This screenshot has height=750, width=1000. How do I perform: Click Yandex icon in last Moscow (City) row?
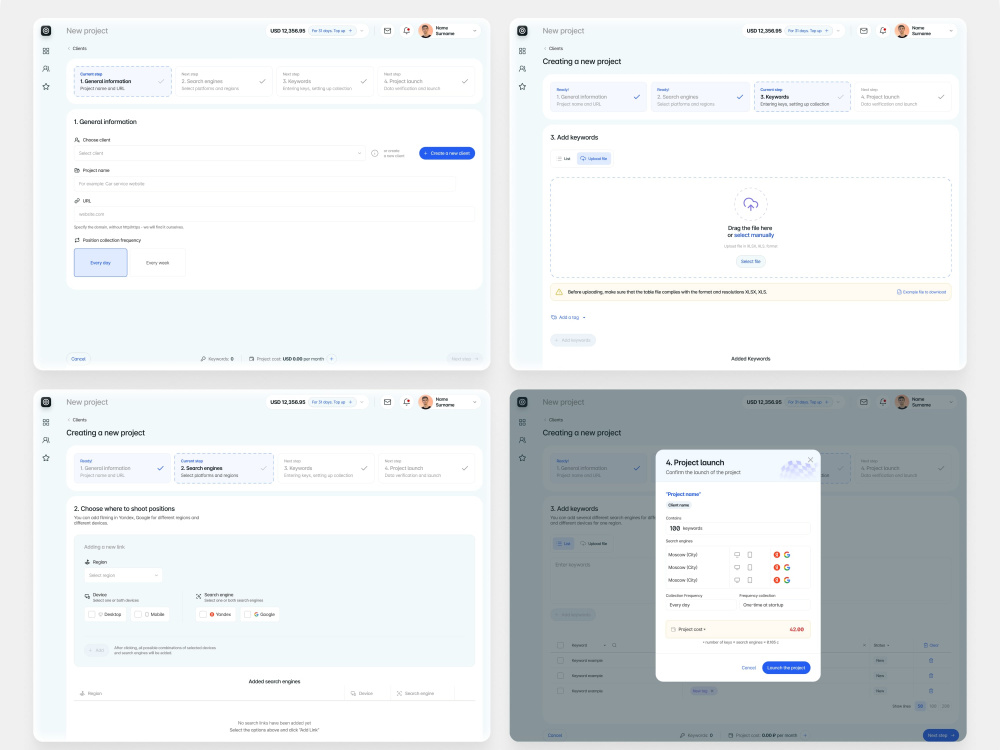777,580
